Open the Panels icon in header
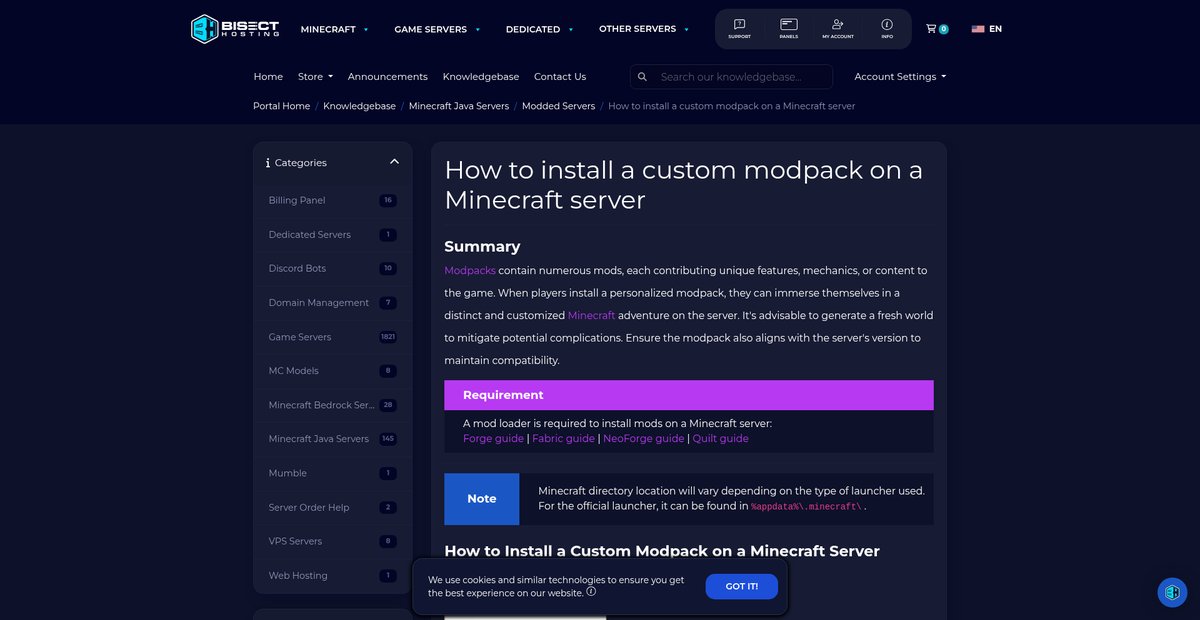 (x=789, y=28)
